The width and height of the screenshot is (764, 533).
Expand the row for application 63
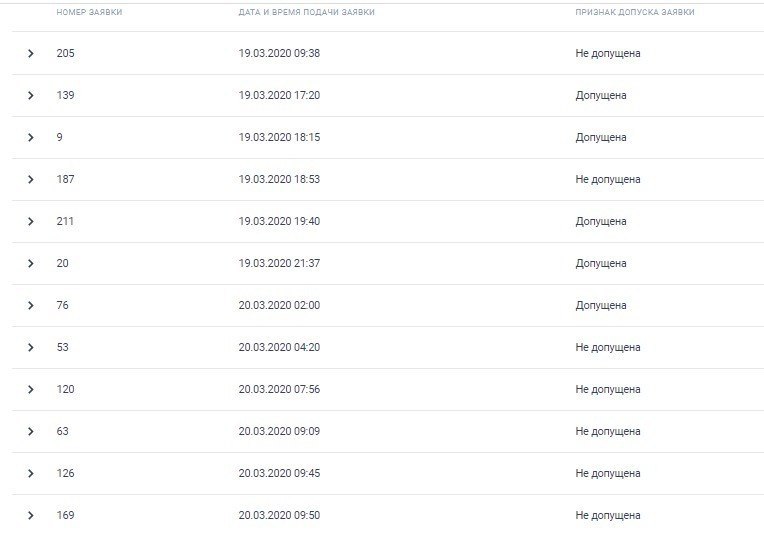pos(31,431)
